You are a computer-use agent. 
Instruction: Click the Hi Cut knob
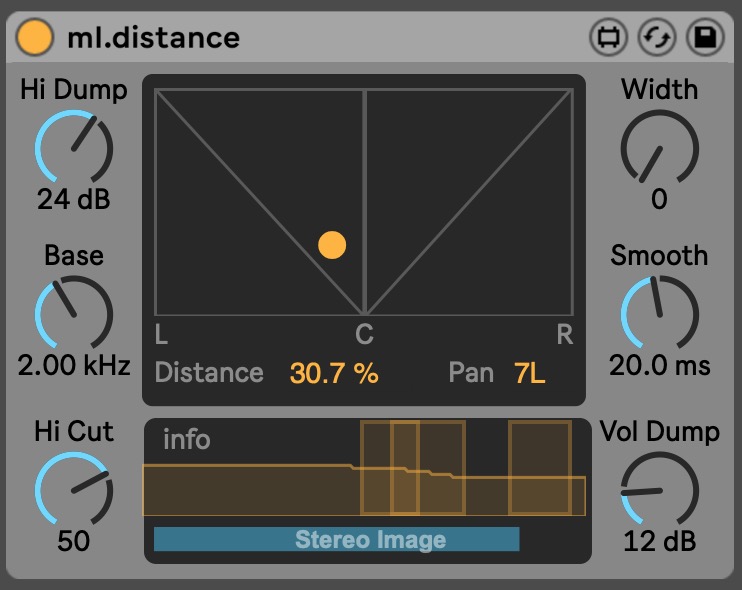[x=74, y=489]
